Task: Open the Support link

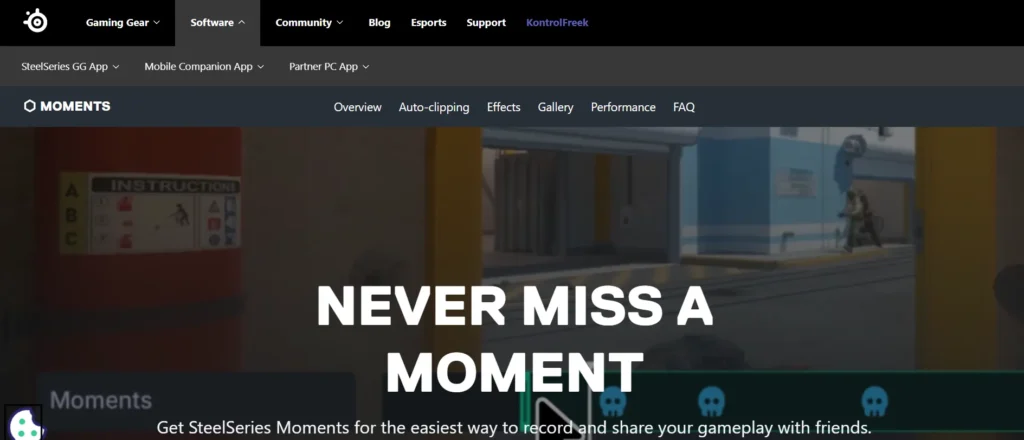Action: coord(486,22)
